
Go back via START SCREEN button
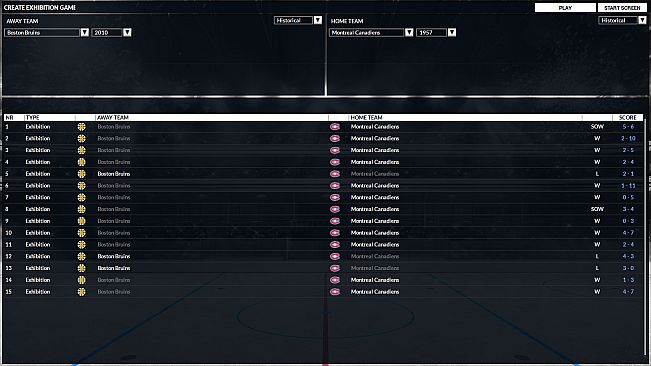pos(622,8)
